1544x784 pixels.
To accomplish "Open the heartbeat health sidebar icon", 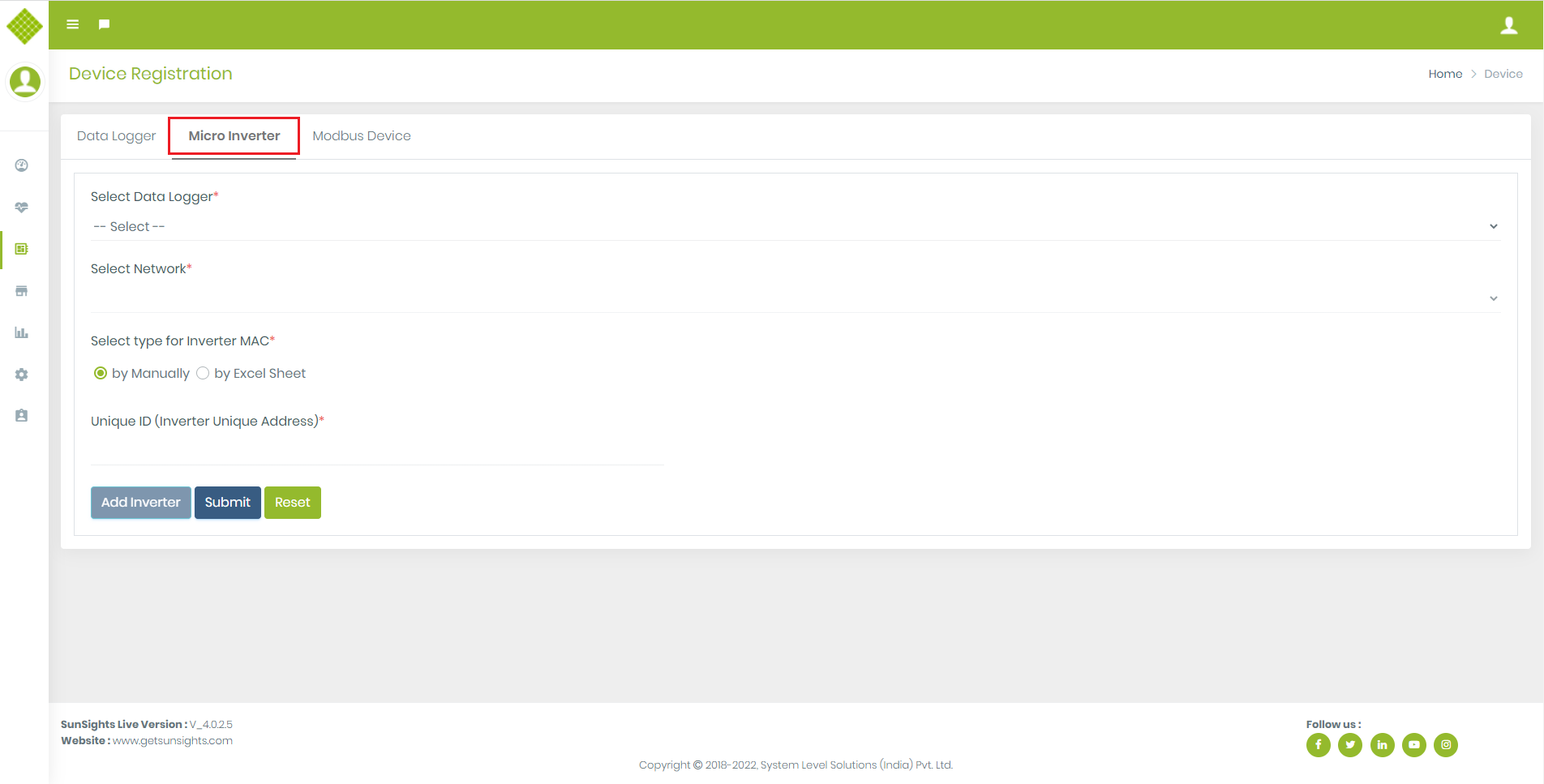I will [22, 208].
